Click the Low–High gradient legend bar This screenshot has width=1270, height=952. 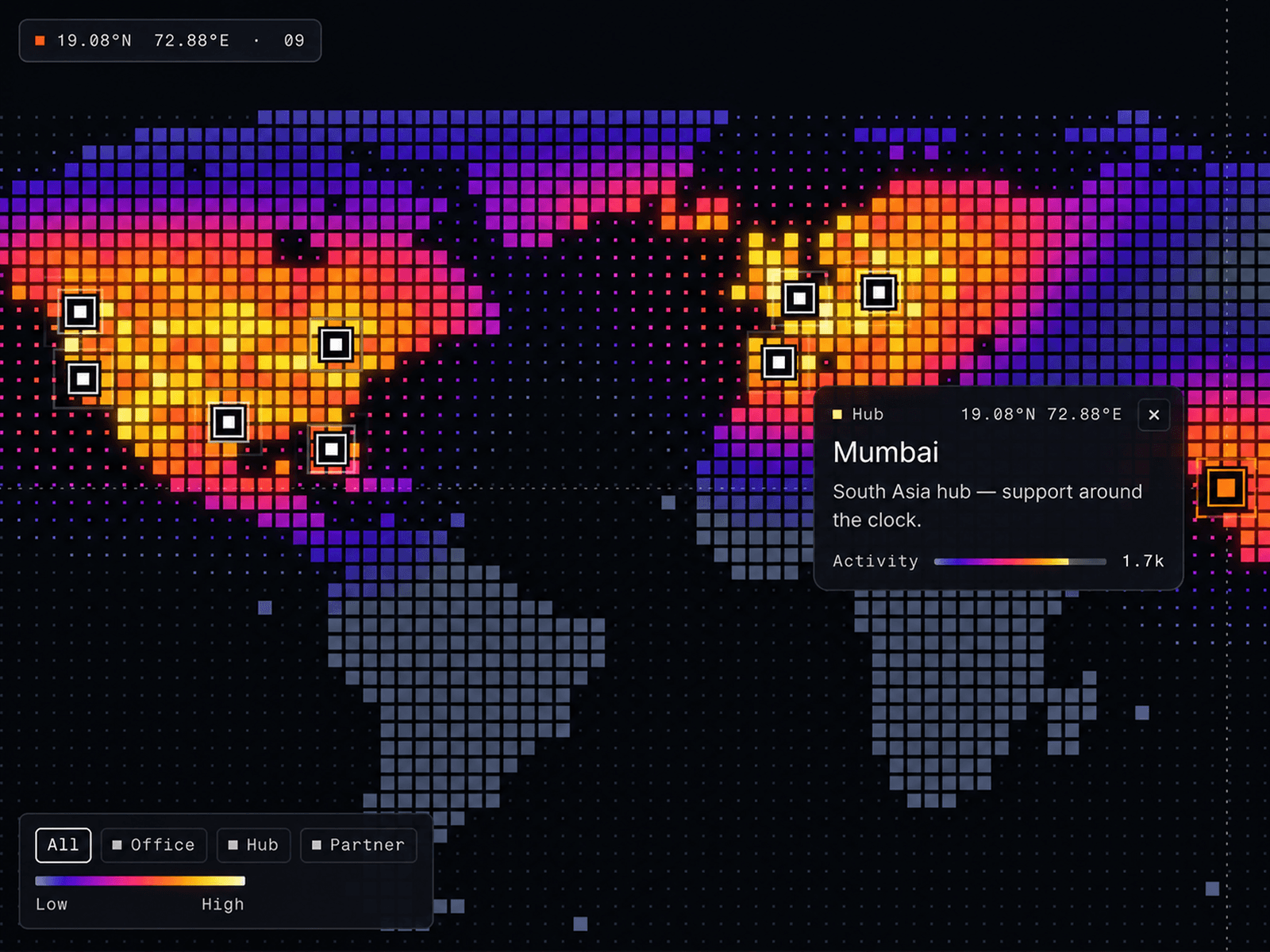tap(140, 881)
